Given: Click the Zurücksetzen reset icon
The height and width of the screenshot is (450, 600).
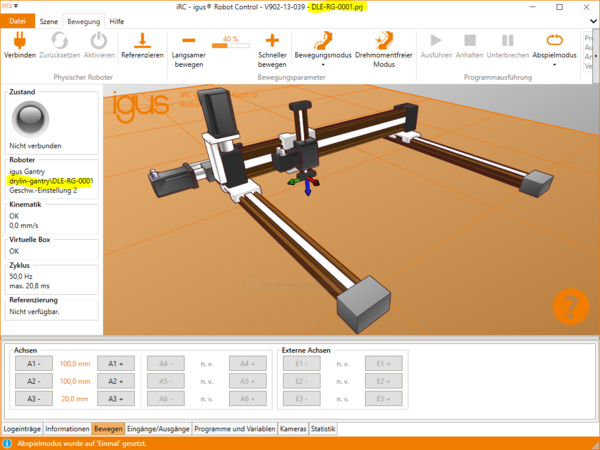Looking at the screenshot, I should coord(60,40).
